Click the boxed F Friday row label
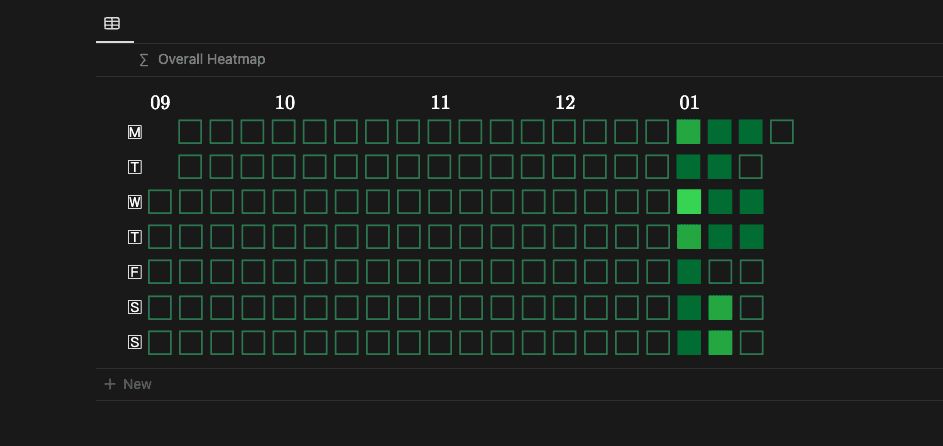943x446 pixels. (135, 272)
